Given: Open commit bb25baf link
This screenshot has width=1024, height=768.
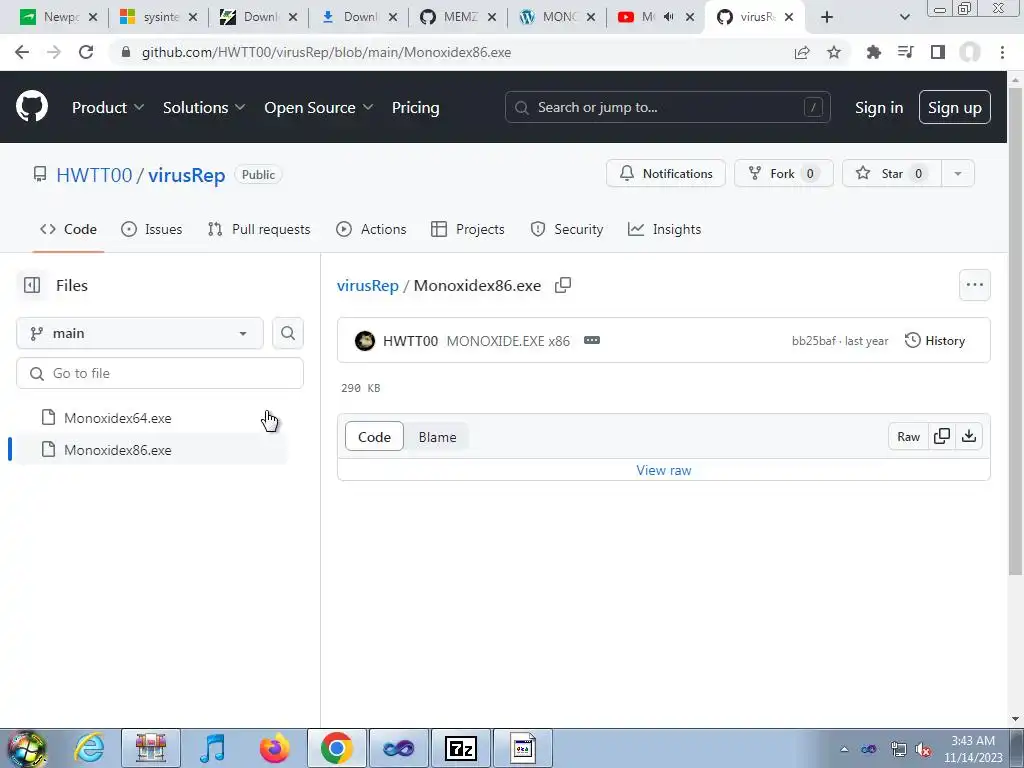Looking at the screenshot, I should [814, 341].
